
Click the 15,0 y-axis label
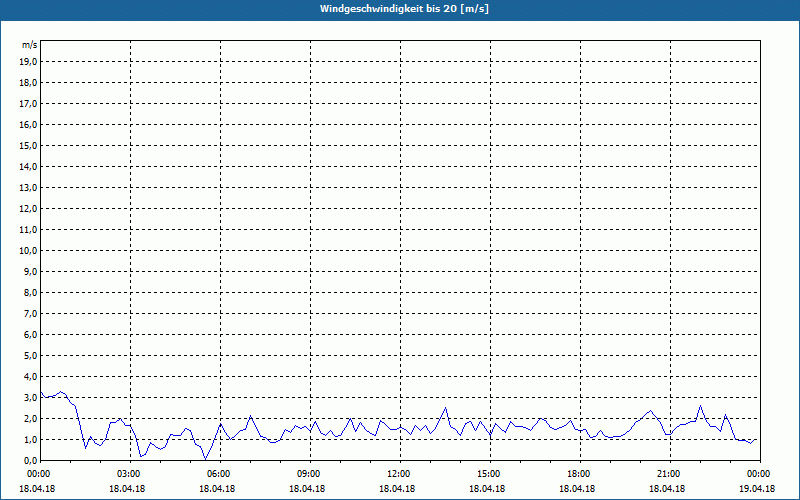coord(28,145)
